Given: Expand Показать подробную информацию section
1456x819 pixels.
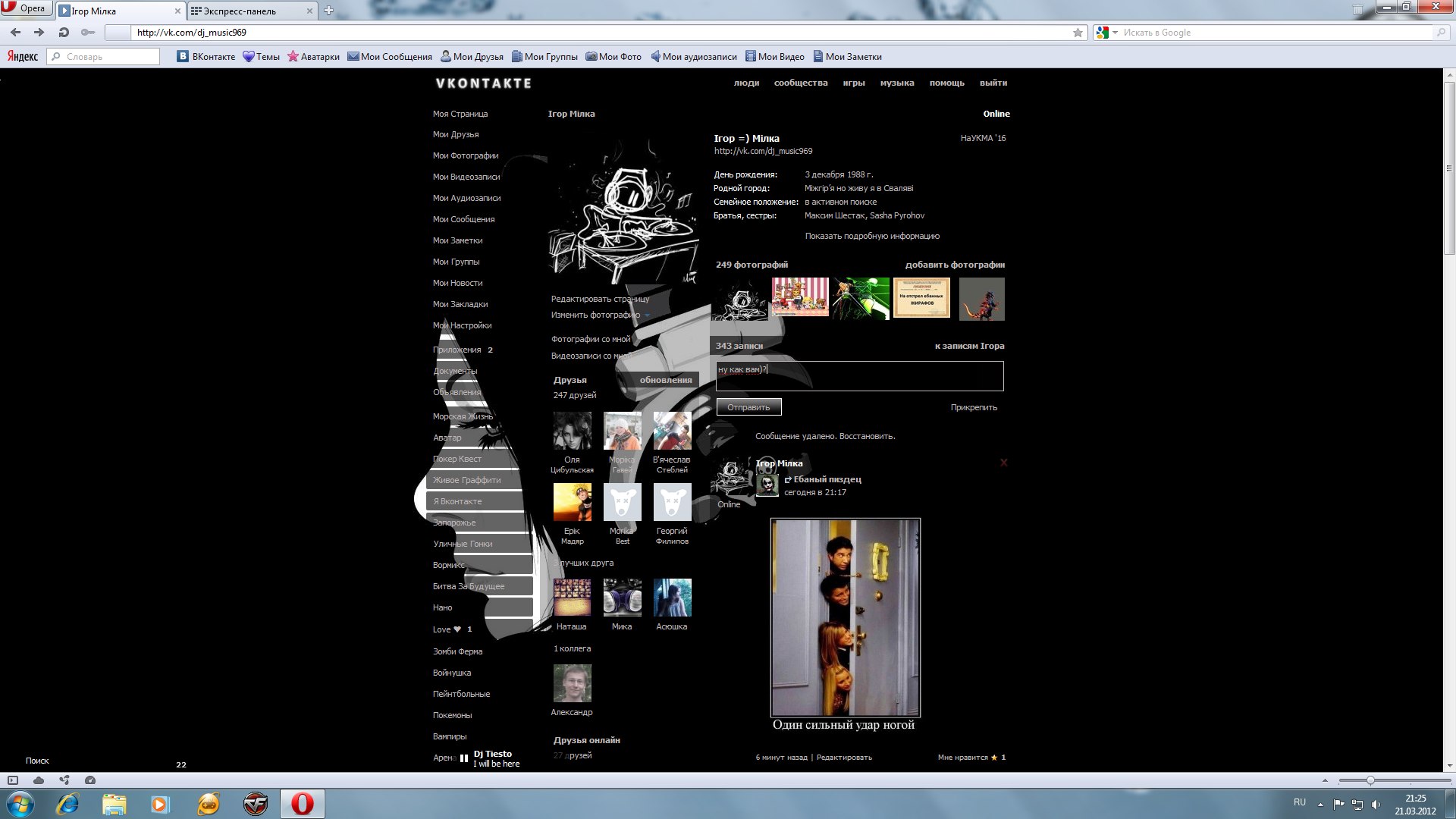Looking at the screenshot, I should coord(872,236).
